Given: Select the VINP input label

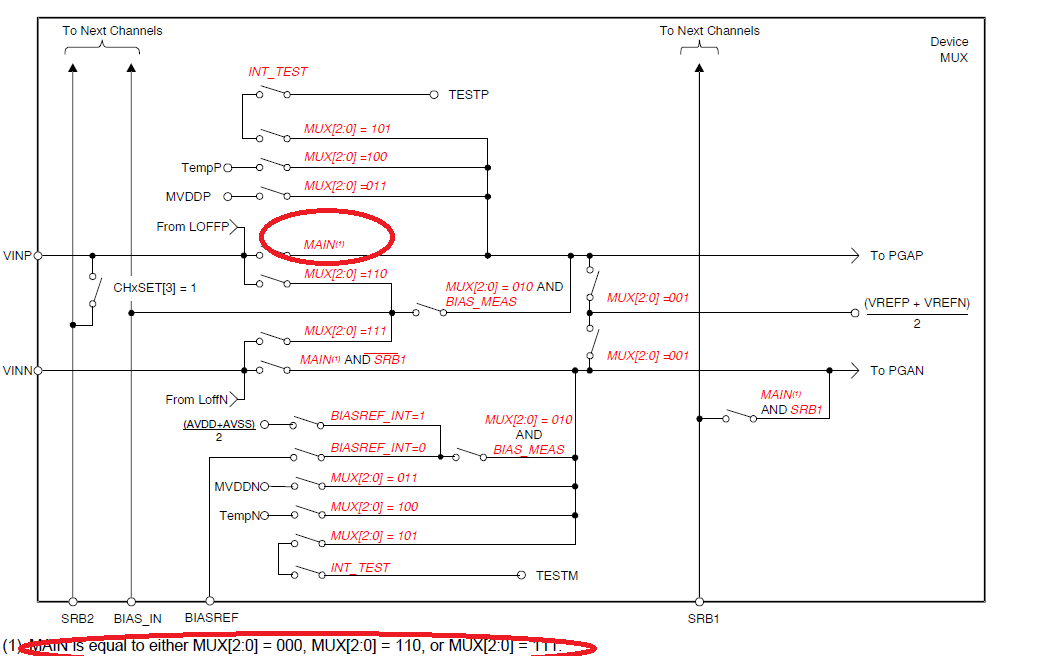Looking at the screenshot, I should (17, 256).
